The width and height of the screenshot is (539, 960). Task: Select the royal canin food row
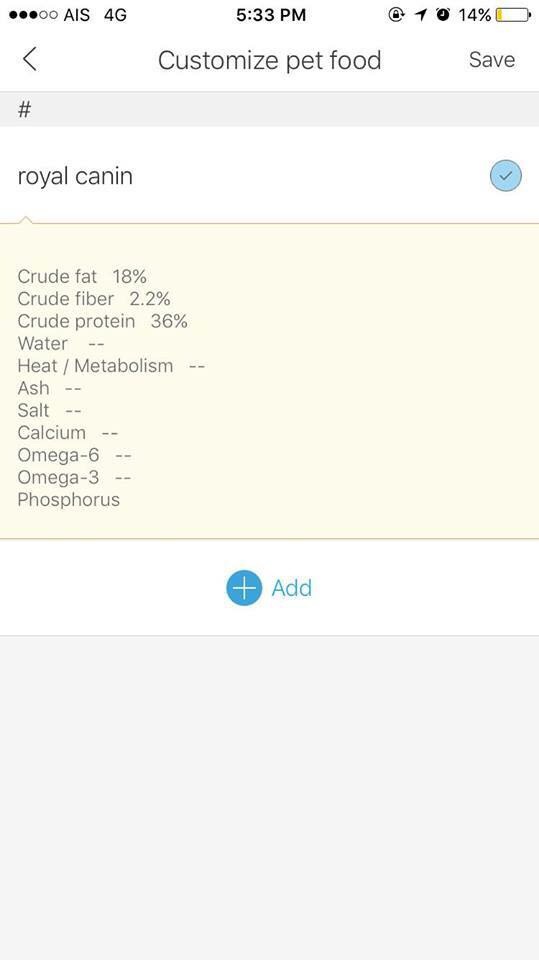click(x=270, y=176)
